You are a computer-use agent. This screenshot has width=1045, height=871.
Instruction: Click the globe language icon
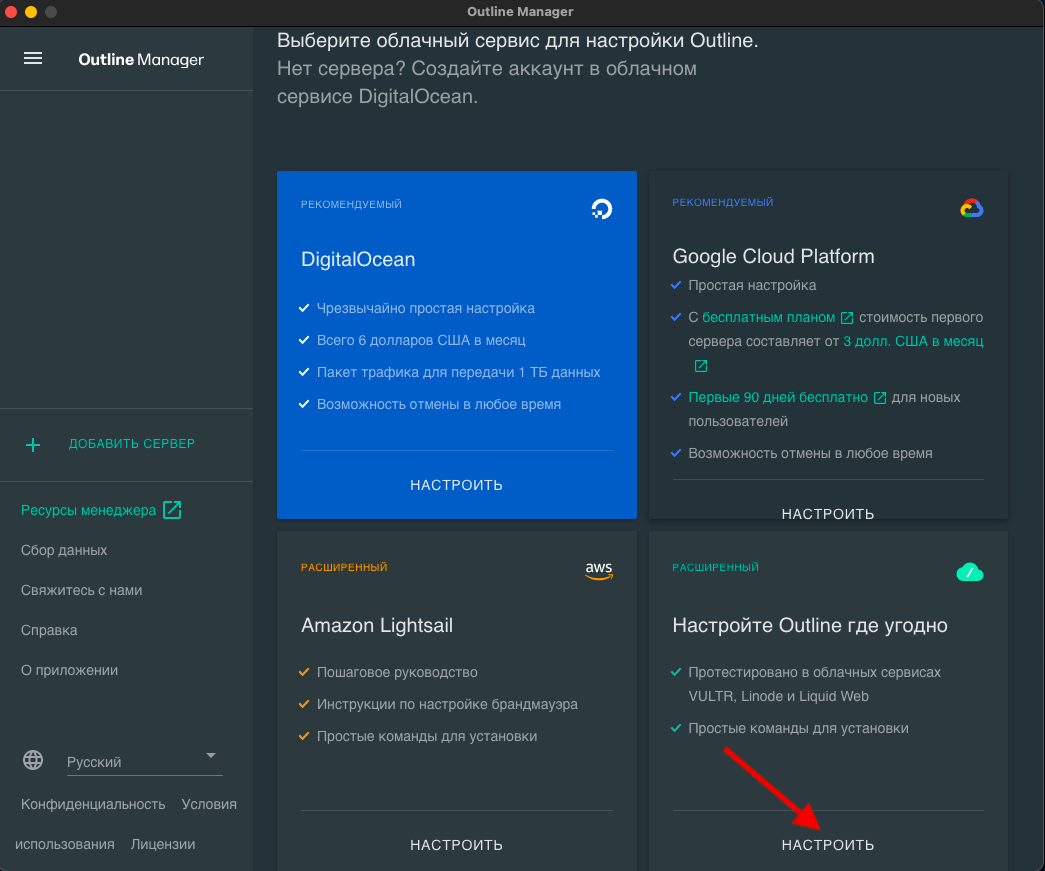(33, 760)
